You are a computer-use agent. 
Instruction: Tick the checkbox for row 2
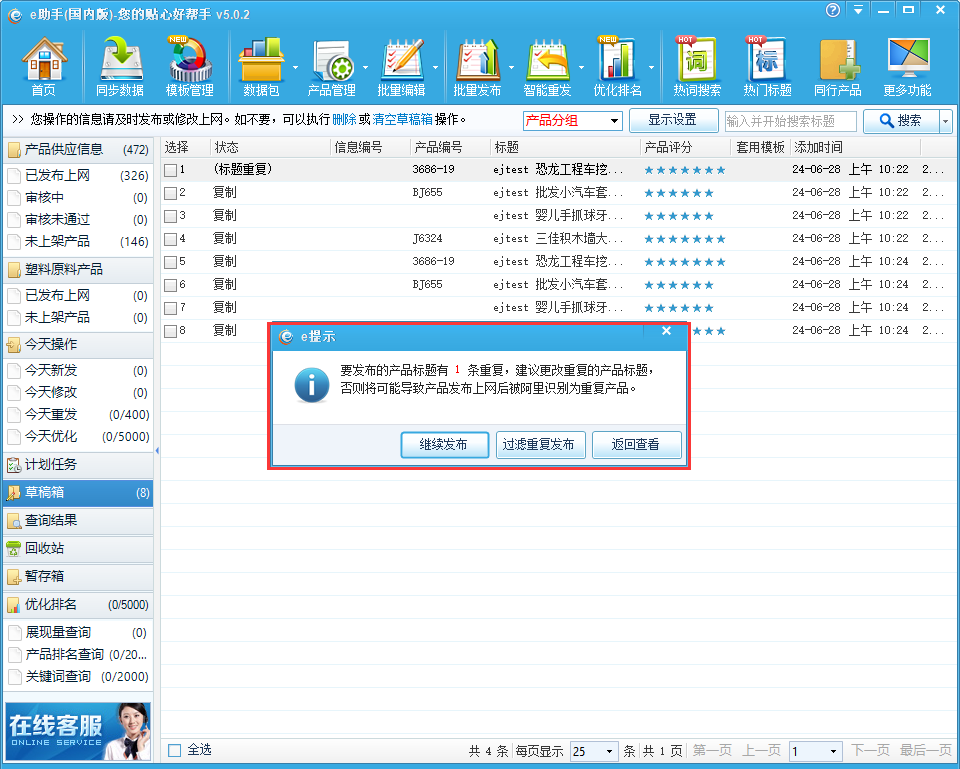171,193
